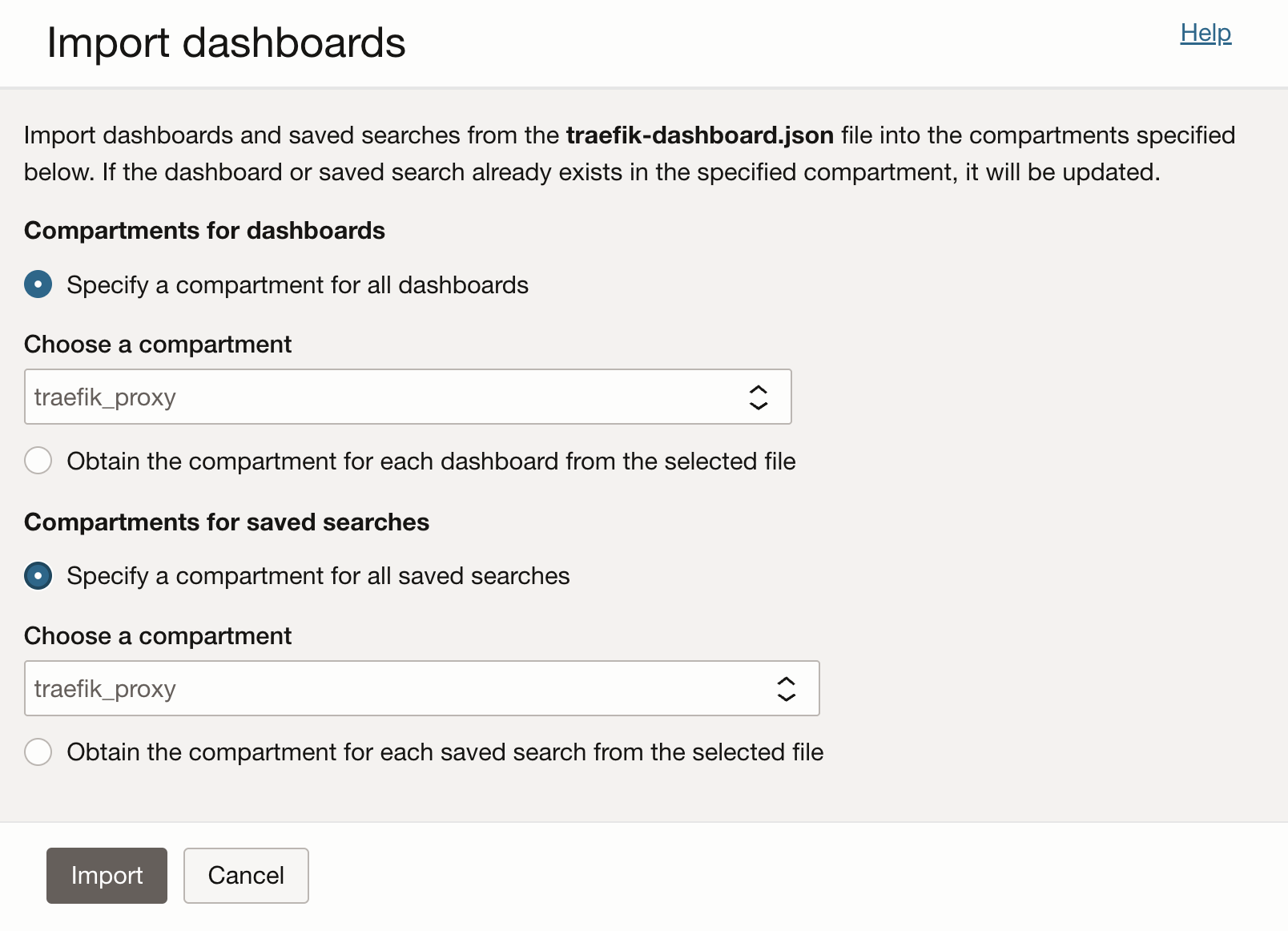1288x931 pixels.
Task: Select the 'Specify a compartment for all dashboards' radio button
Action: [x=38, y=284]
